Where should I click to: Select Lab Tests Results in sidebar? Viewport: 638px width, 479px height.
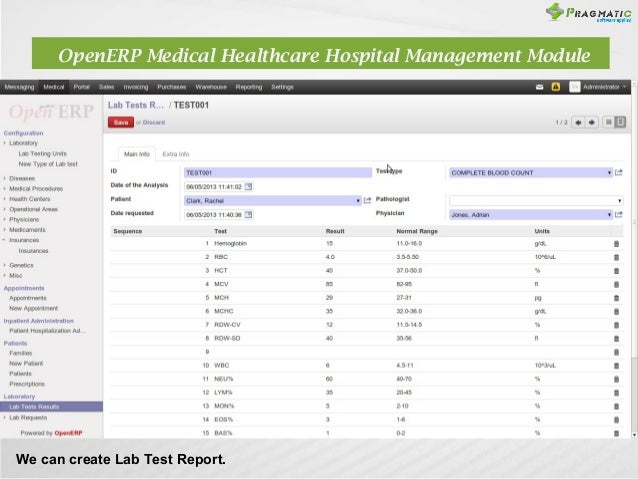51,407
